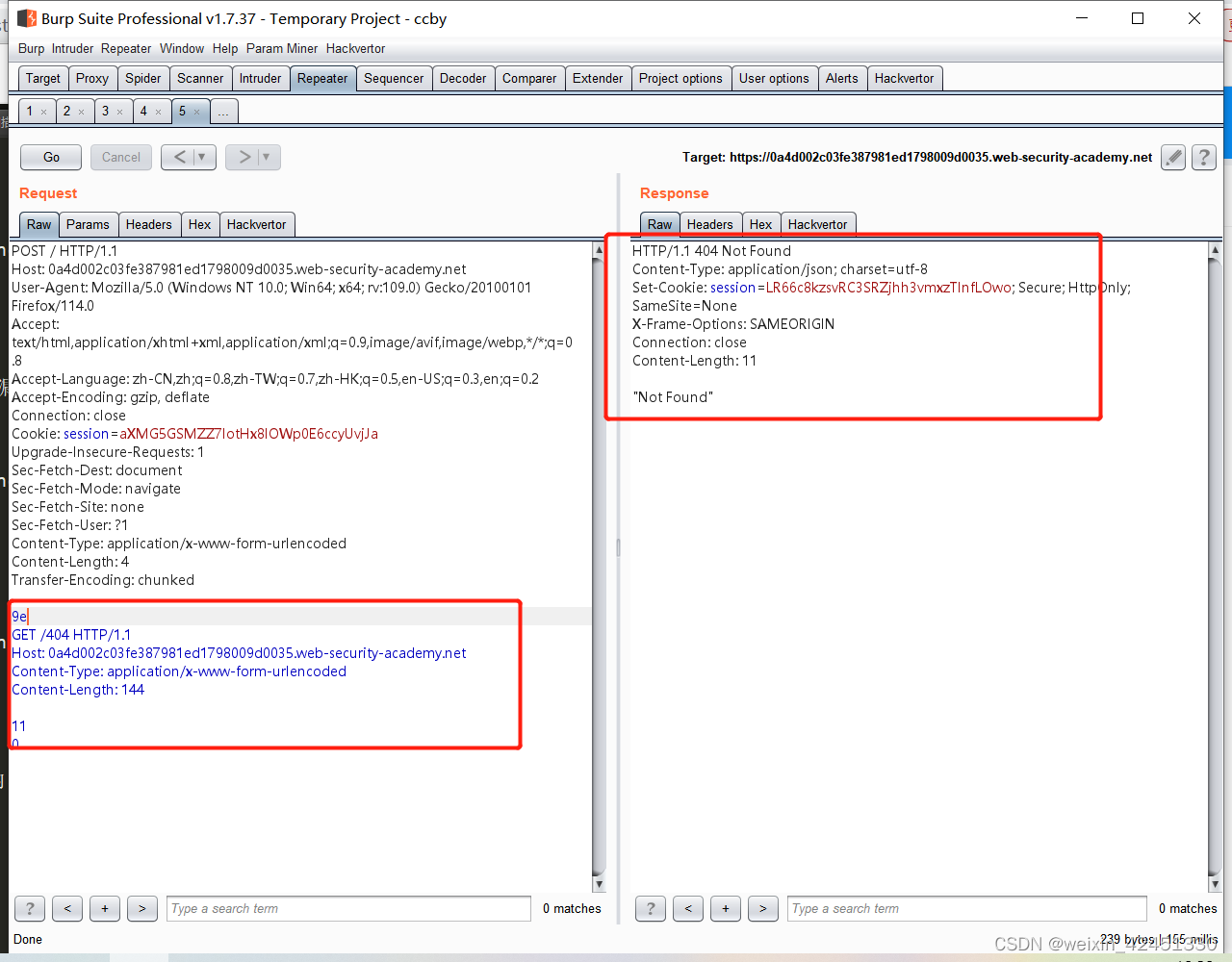
Task: Click the response pane scroll down arrow
Action: pyautogui.click(x=1215, y=884)
